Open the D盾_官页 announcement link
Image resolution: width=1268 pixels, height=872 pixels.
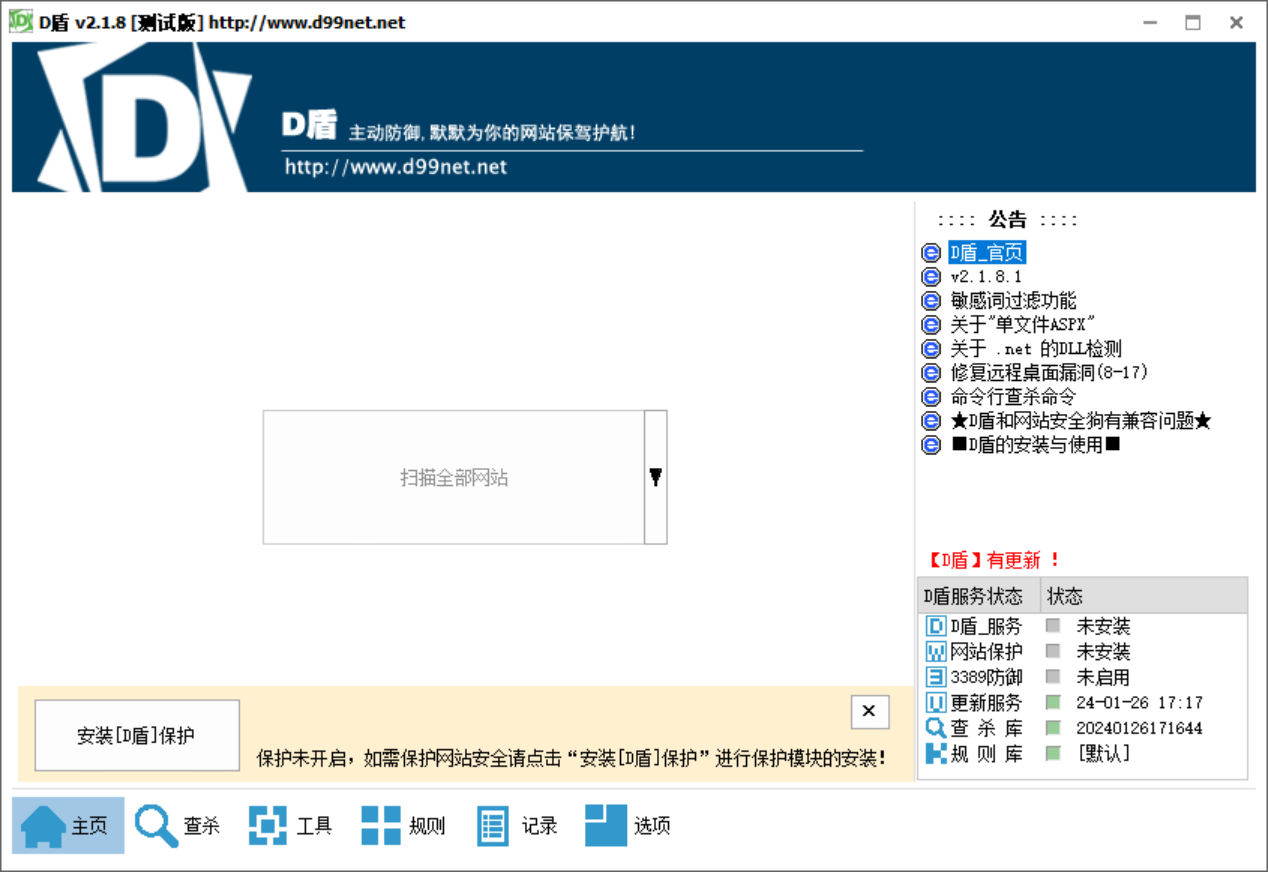pos(986,252)
